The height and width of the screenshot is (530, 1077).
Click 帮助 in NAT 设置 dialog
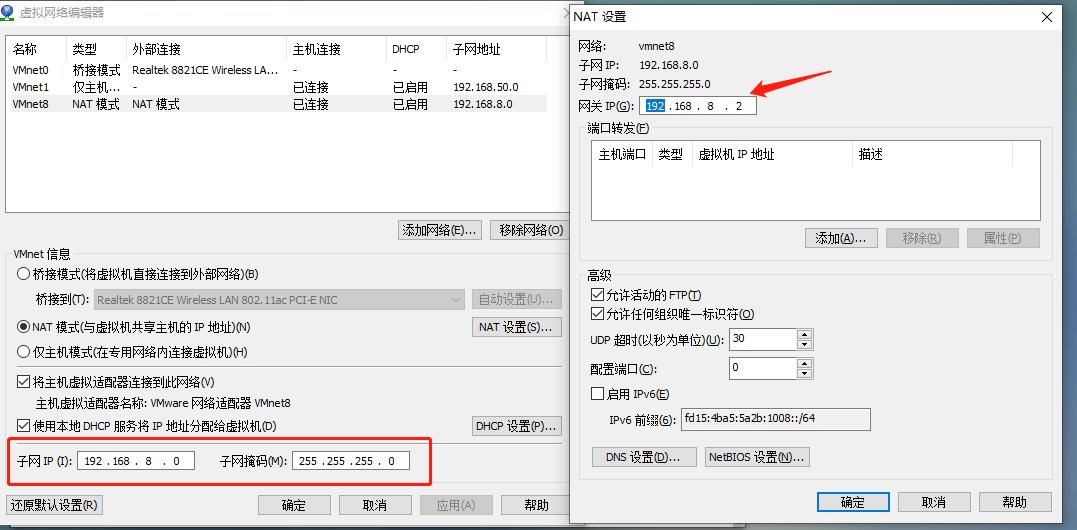[1015, 502]
